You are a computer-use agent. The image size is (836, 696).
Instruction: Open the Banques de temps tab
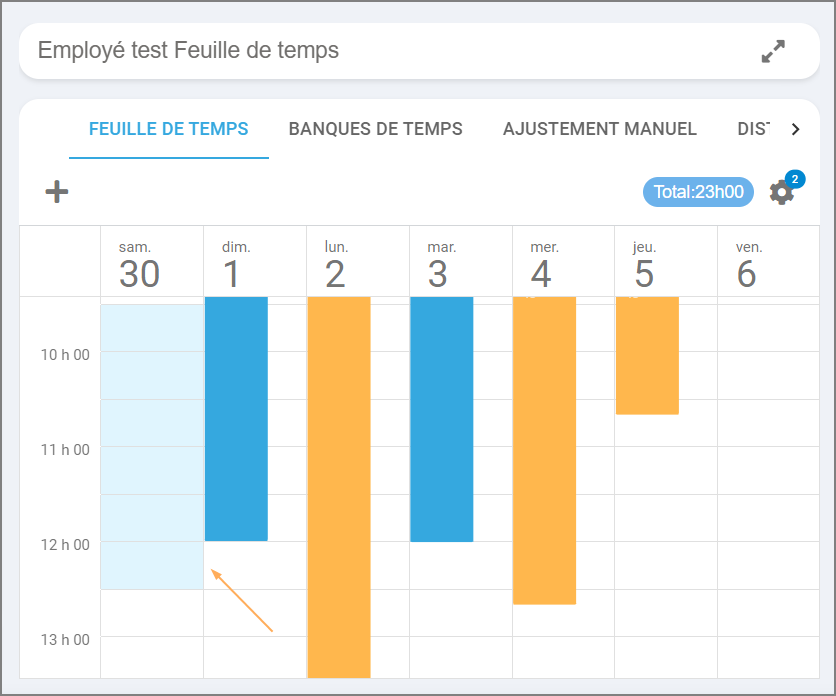pos(375,129)
